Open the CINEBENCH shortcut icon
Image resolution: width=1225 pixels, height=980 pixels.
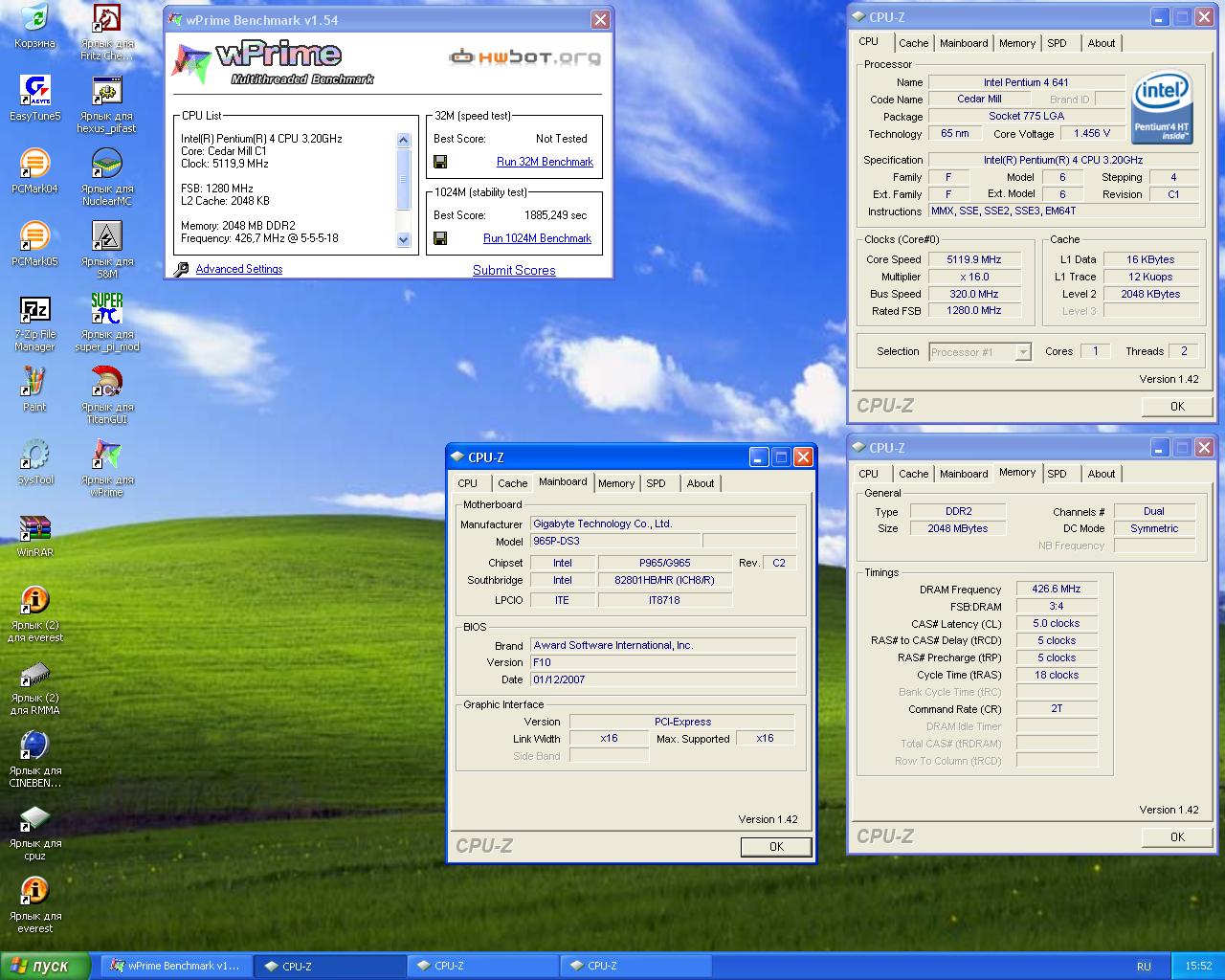(x=34, y=746)
